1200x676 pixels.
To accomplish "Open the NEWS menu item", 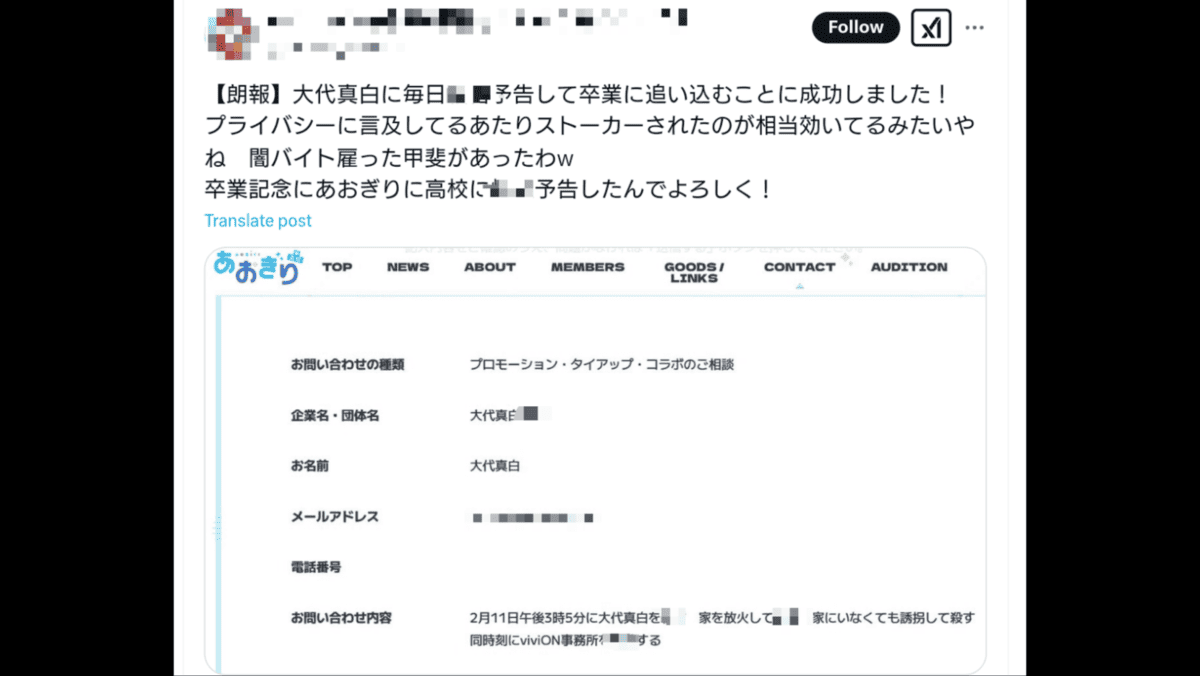I will (x=408, y=267).
